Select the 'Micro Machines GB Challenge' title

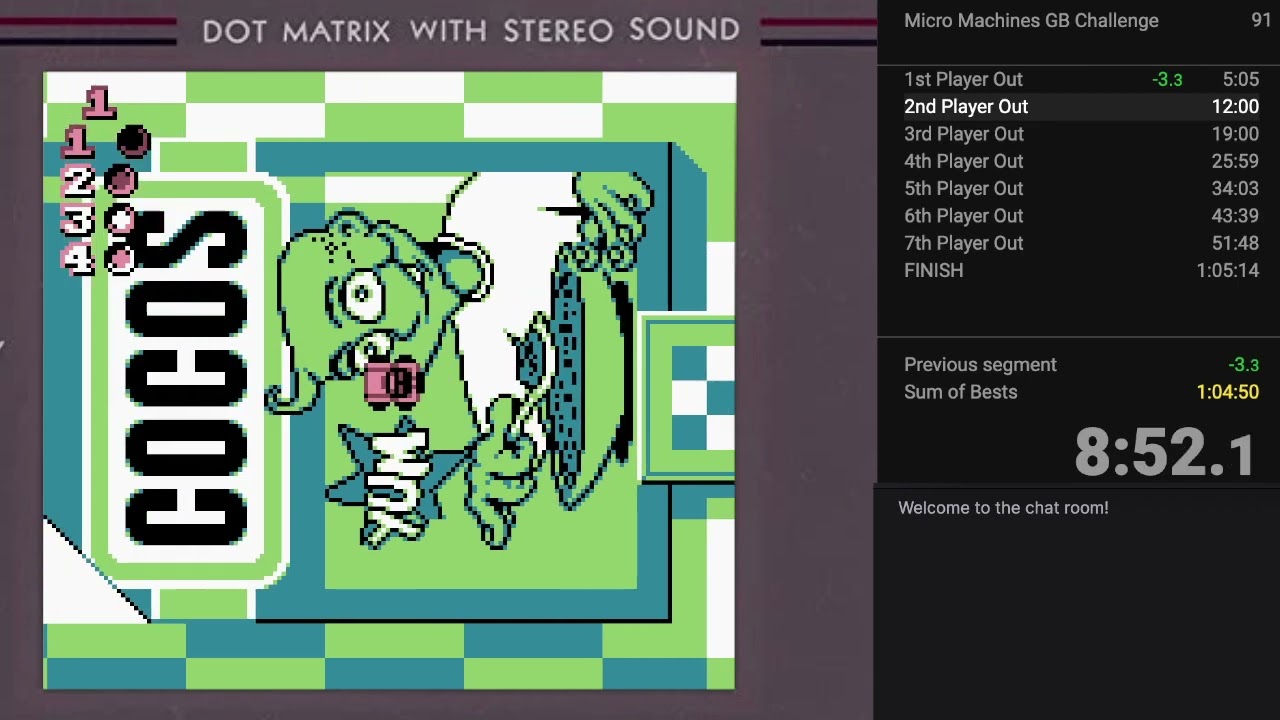click(x=1031, y=20)
